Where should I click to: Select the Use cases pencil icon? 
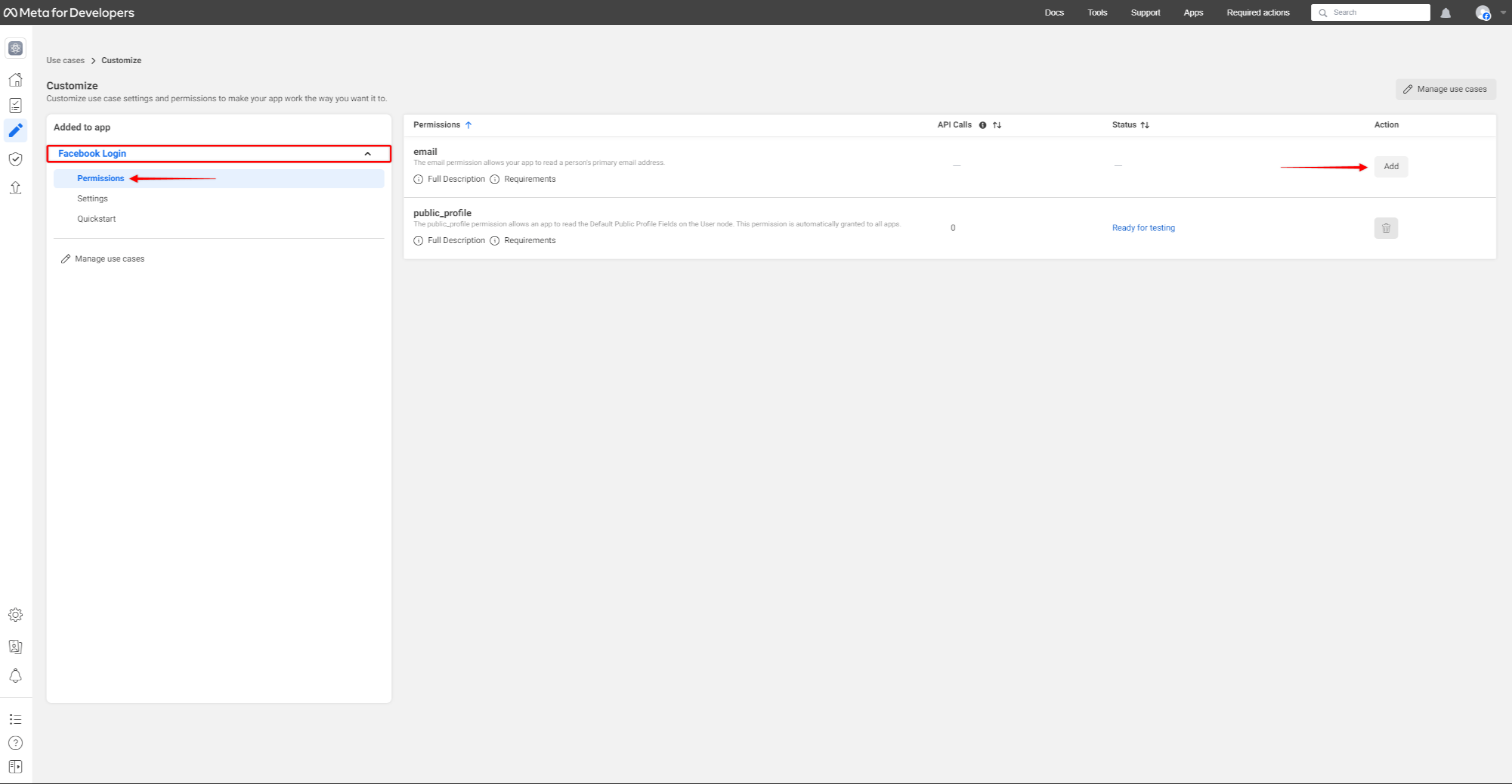pos(15,130)
